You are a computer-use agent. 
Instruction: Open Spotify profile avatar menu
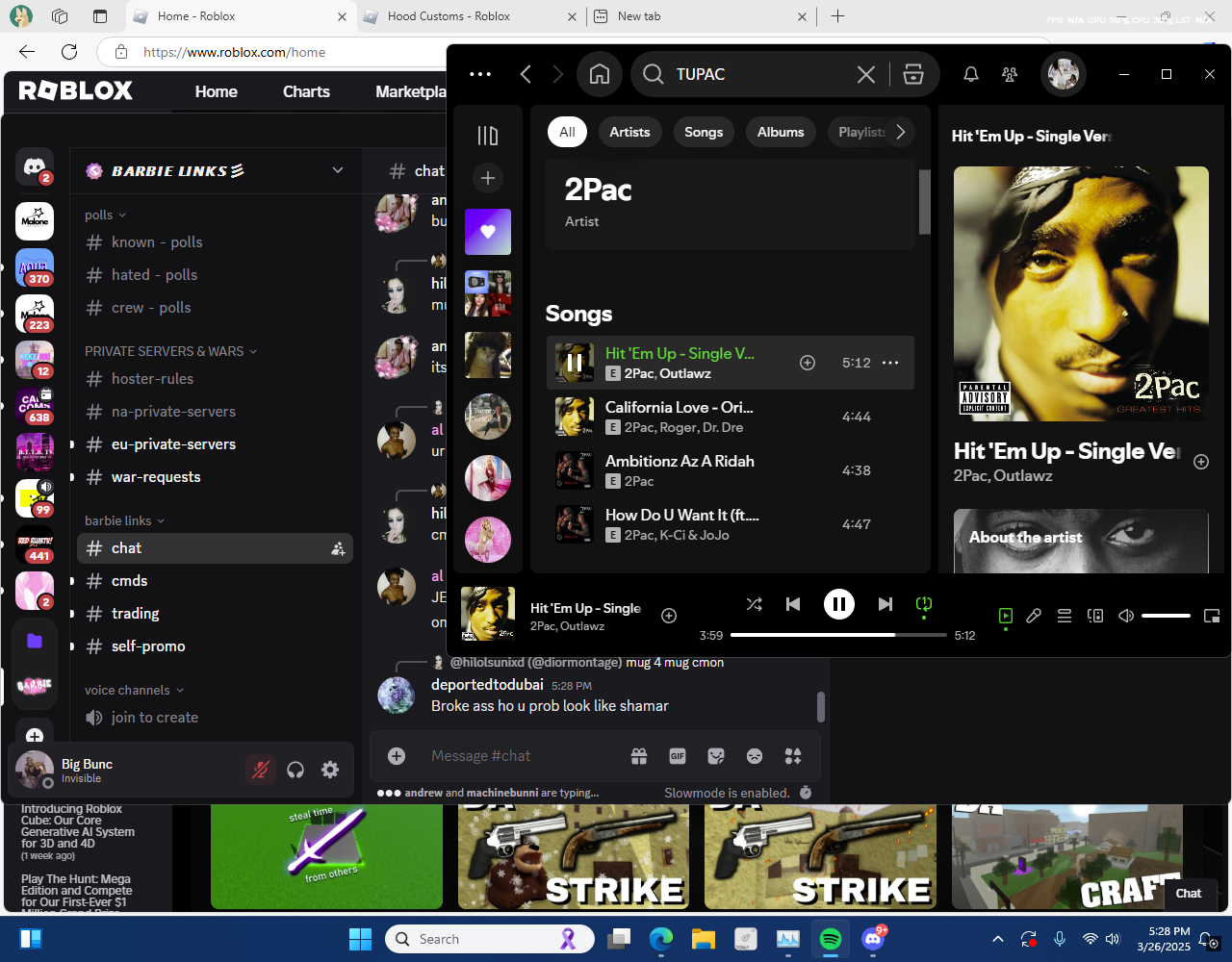click(1064, 74)
